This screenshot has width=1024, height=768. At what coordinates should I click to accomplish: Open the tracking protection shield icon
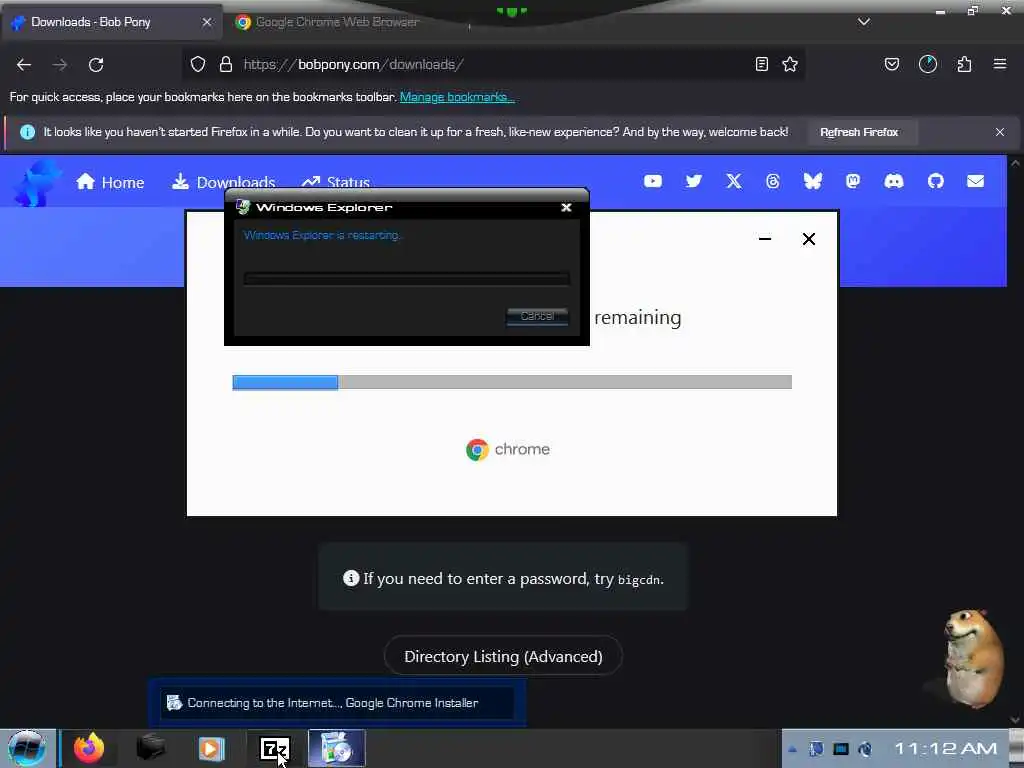(198, 64)
